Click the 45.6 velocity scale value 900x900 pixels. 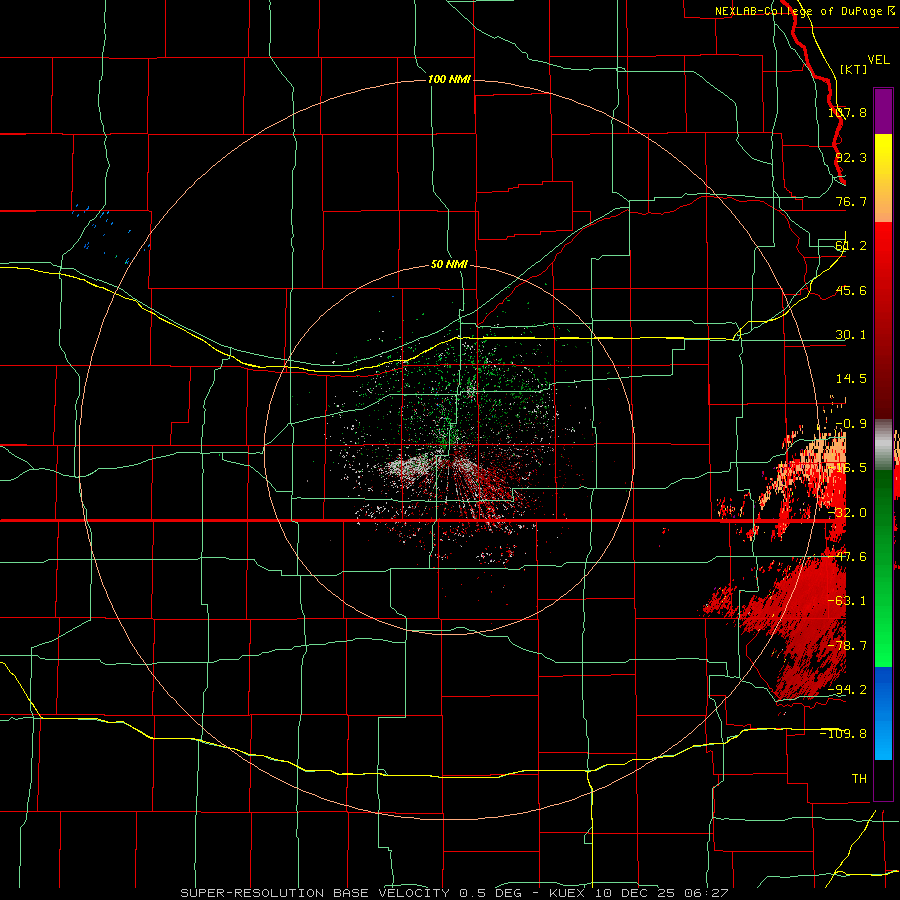coord(851,290)
